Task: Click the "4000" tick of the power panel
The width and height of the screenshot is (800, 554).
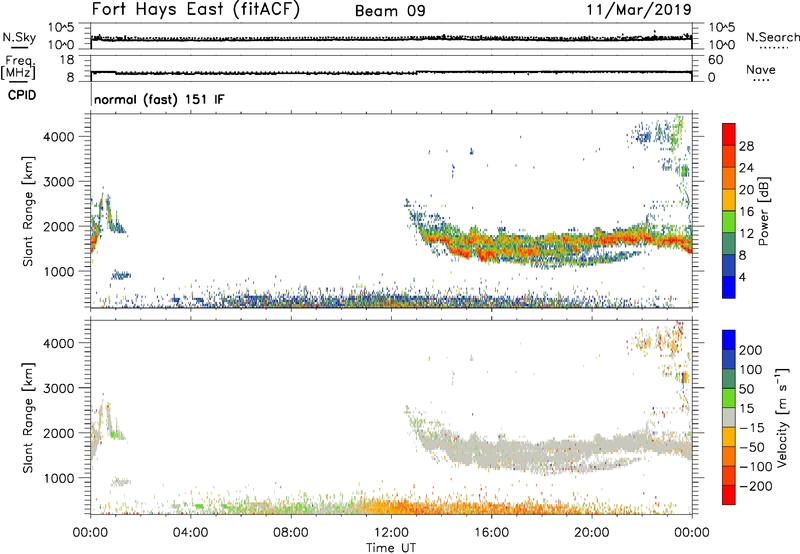Action: click(x=59, y=137)
